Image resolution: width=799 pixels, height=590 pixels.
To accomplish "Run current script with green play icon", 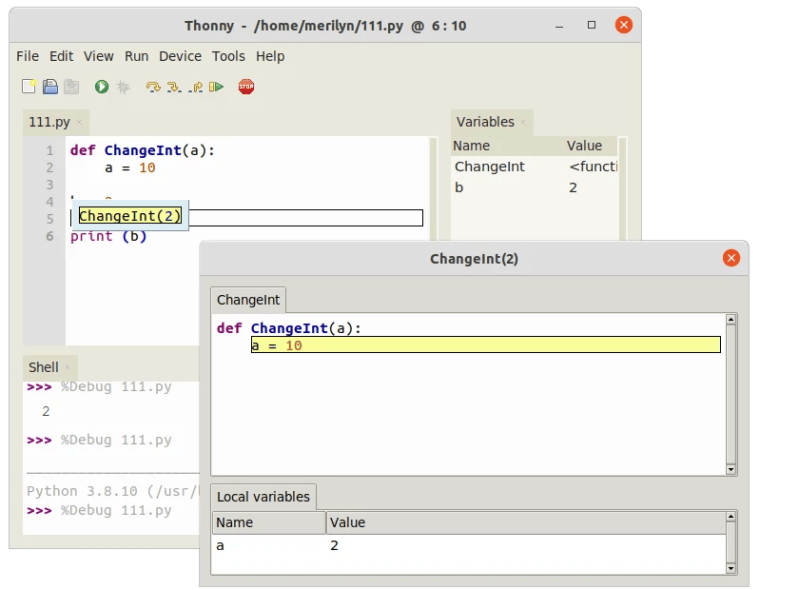I will pos(101,87).
